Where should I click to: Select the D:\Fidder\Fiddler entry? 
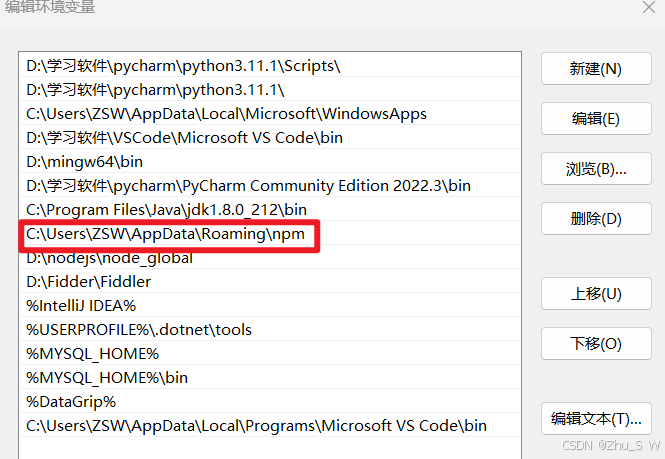click(x=270, y=282)
